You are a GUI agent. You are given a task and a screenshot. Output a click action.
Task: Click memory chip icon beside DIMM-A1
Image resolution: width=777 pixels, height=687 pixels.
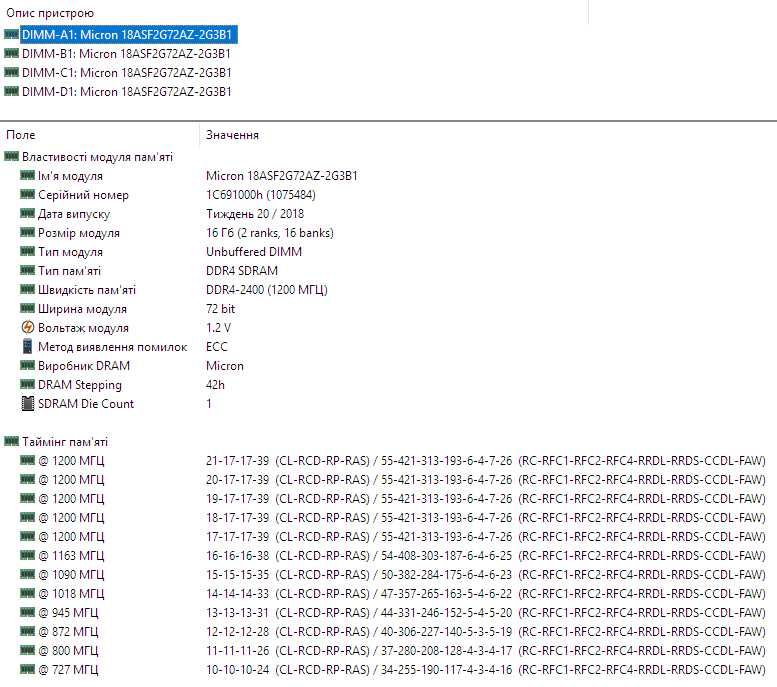(11, 34)
